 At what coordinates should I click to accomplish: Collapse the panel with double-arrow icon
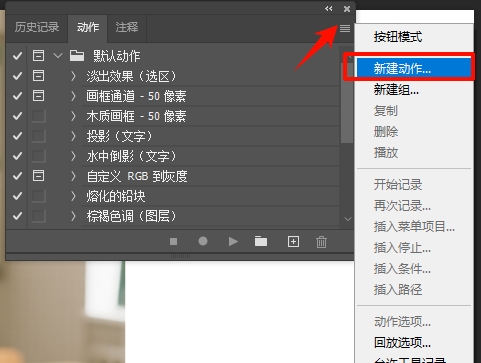pos(329,9)
